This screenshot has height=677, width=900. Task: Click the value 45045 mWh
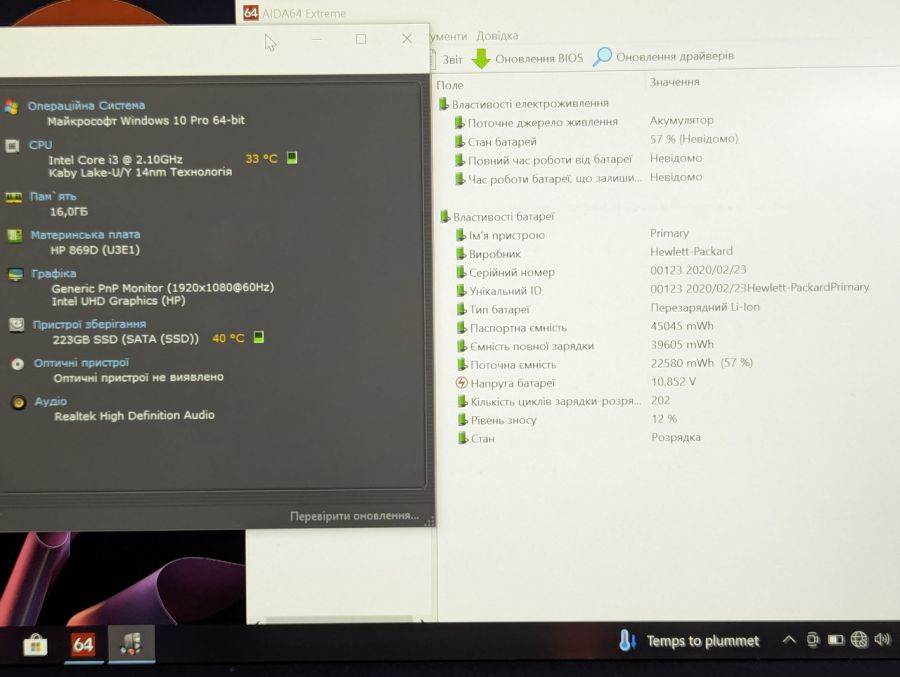tap(682, 326)
